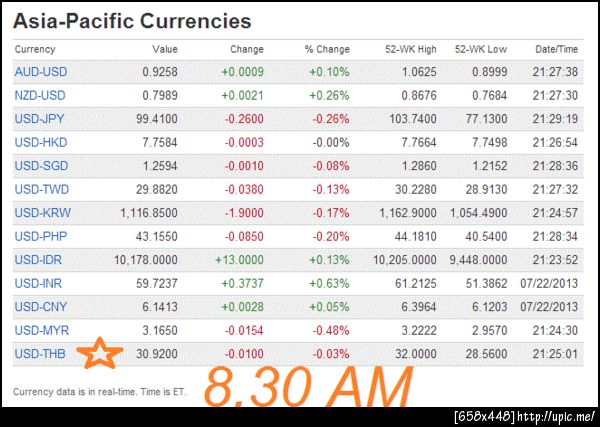Click the Date/Time column header
600x427 pixels.
[556, 49]
